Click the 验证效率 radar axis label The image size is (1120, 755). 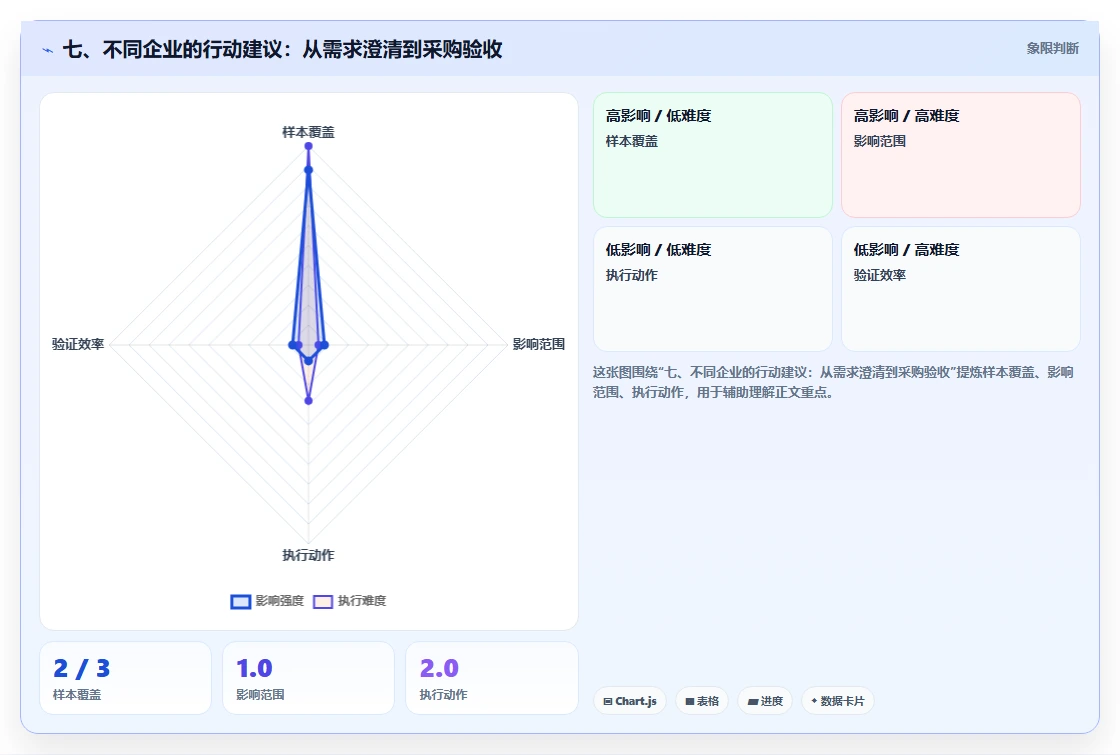(78, 344)
